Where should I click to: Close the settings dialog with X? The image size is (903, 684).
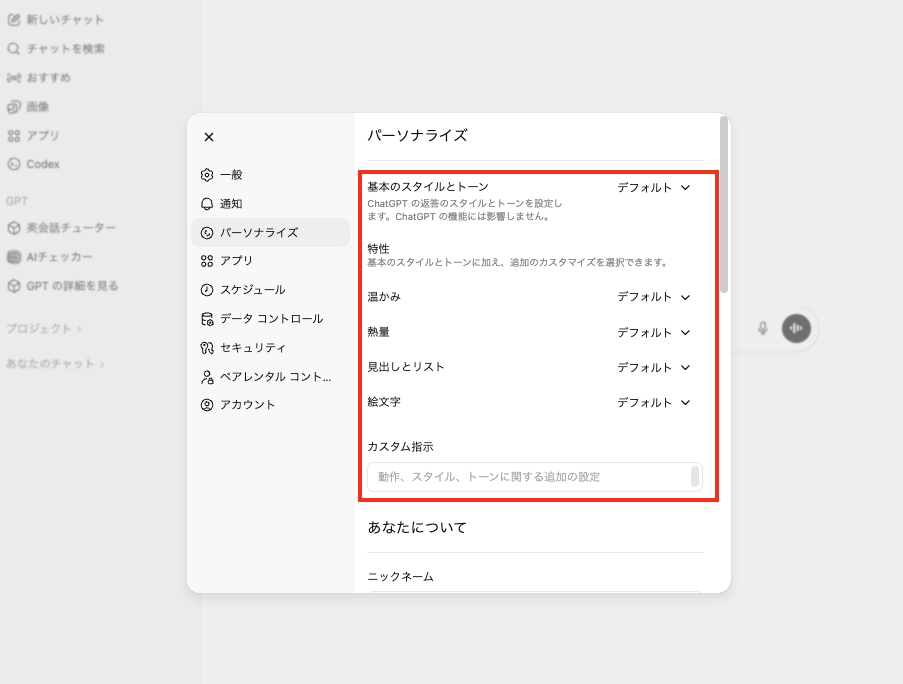(x=208, y=137)
